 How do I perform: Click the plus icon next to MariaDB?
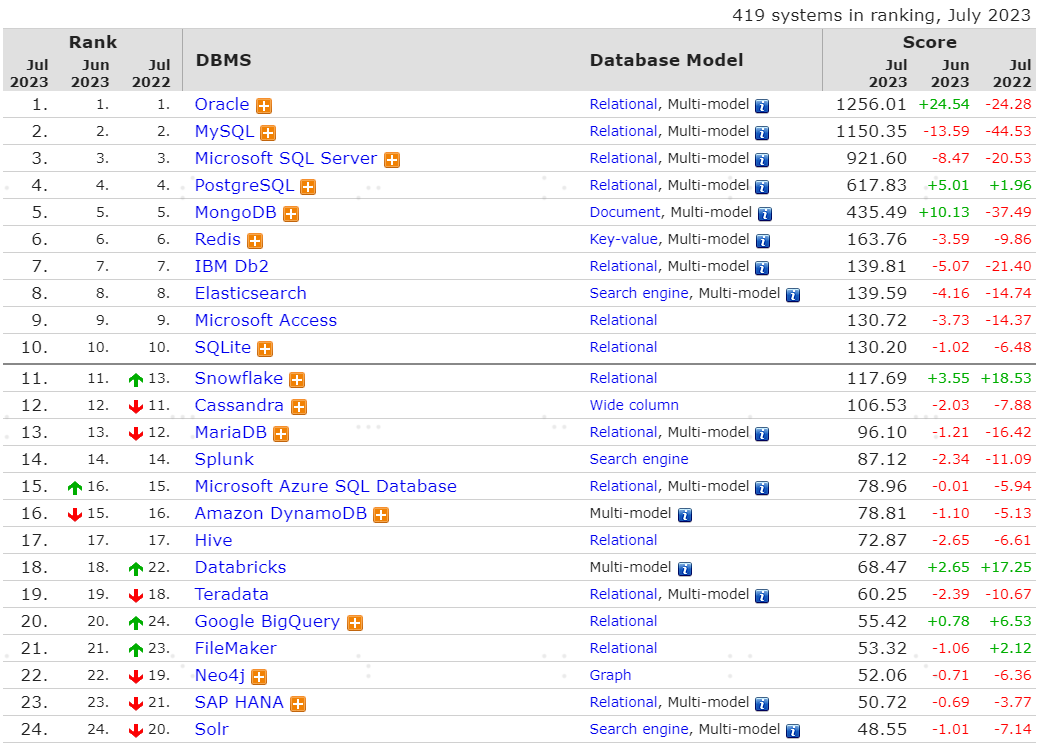pos(281,435)
